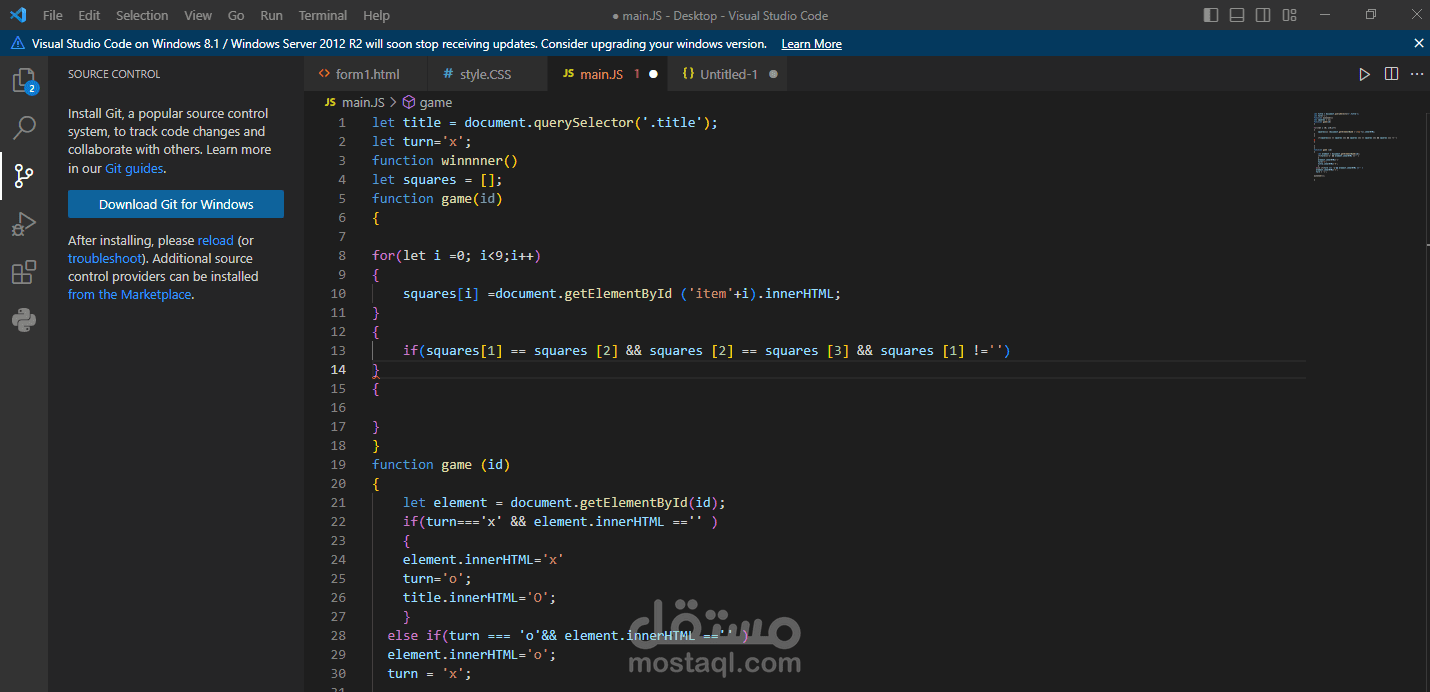
Task: Dismiss the Windows update notification banner
Action: (x=1418, y=43)
